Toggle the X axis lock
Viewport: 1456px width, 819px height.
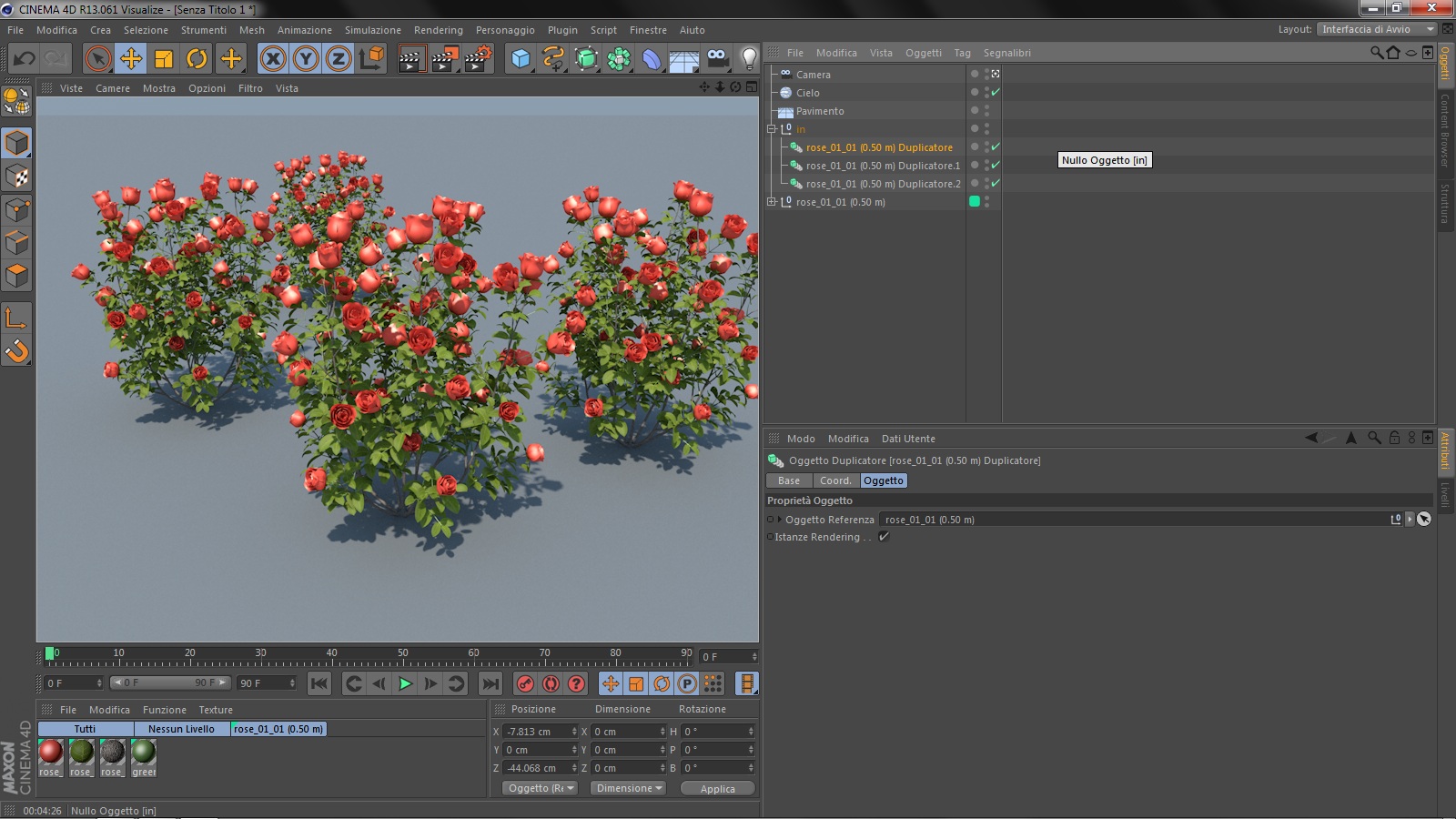tap(272, 59)
